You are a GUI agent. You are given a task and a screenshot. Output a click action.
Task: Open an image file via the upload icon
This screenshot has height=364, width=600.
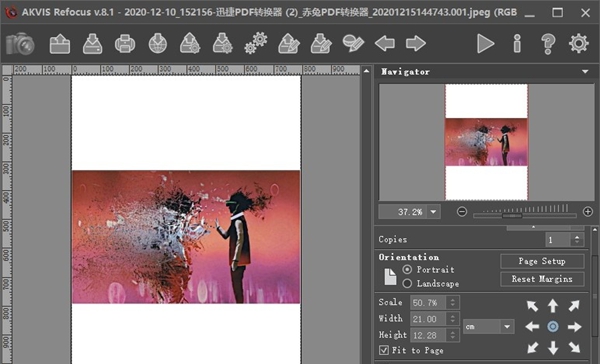click(60, 44)
